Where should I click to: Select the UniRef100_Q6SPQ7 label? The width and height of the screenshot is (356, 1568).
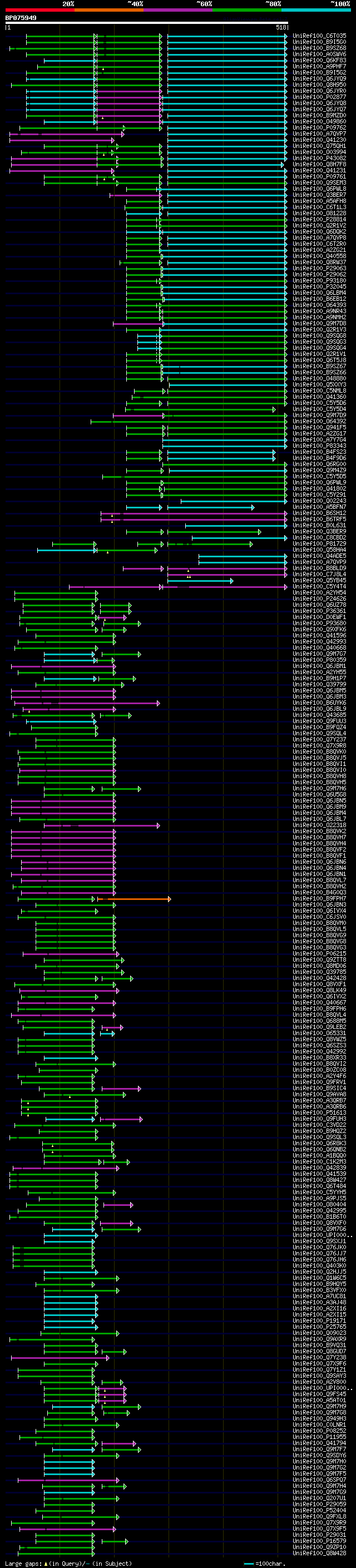[x=319, y=1479]
